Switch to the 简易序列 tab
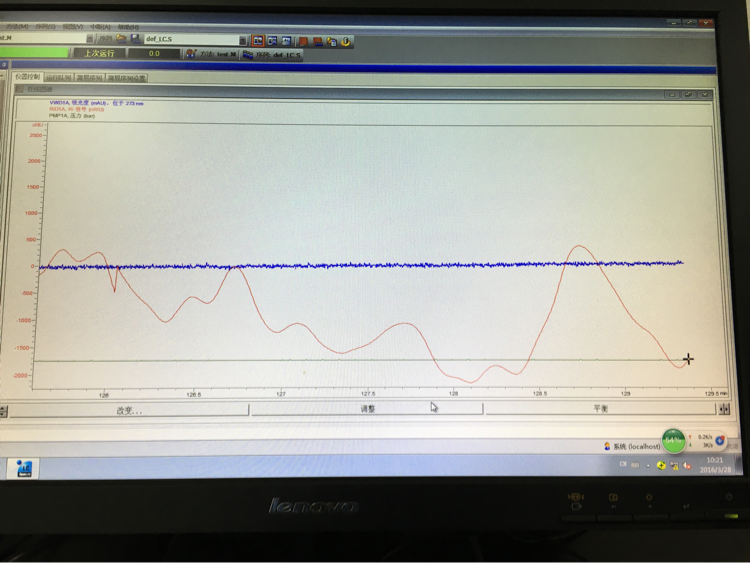Viewport: 750px width, 563px height. 89,78
